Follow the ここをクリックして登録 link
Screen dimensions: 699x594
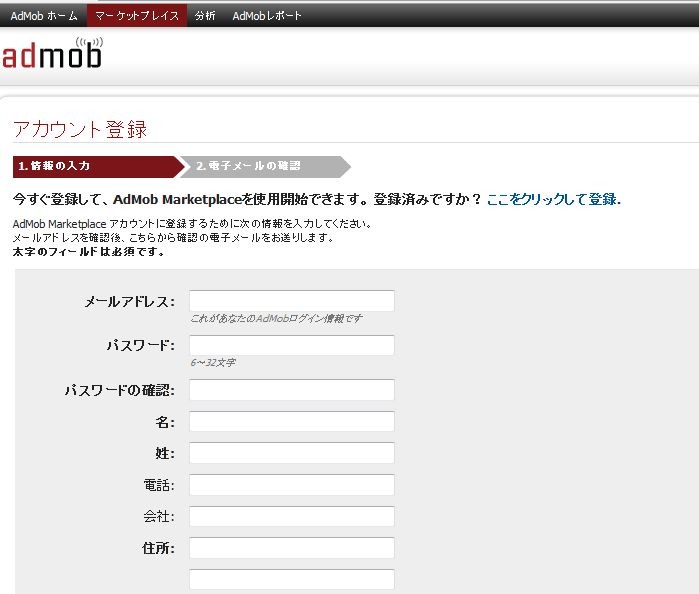[x=552, y=199]
